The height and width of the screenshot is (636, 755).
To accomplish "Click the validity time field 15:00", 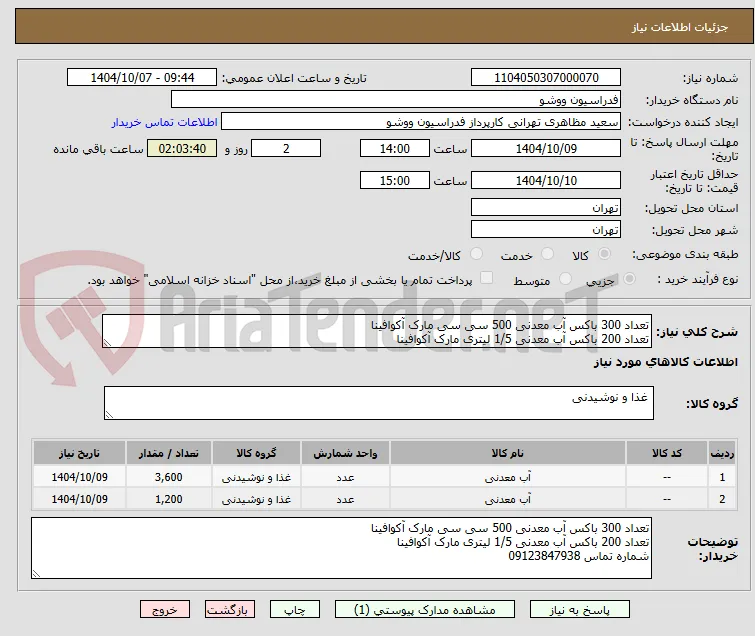I will 395,180.
